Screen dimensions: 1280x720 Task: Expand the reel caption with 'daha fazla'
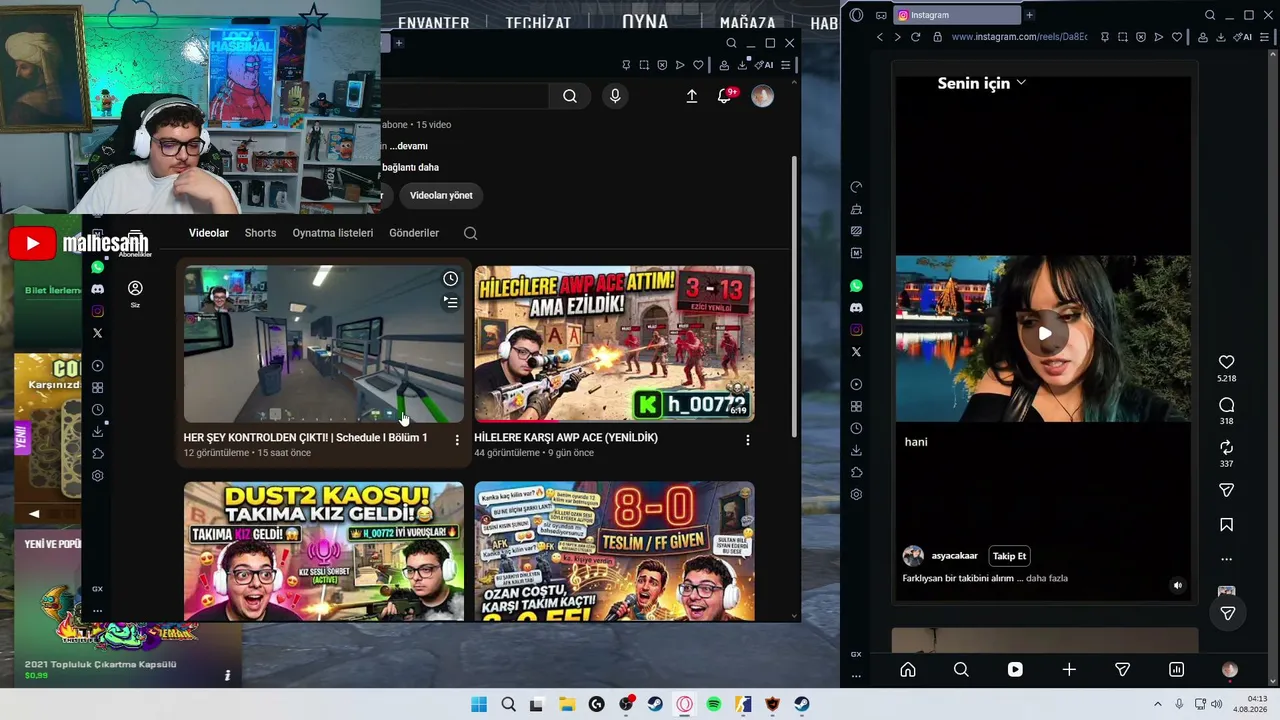click(1047, 578)
